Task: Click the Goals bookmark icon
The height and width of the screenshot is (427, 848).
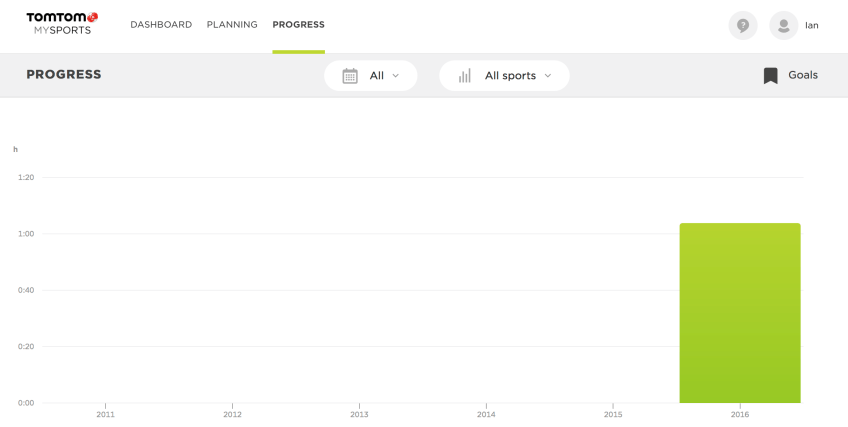Action: (771, 76)
